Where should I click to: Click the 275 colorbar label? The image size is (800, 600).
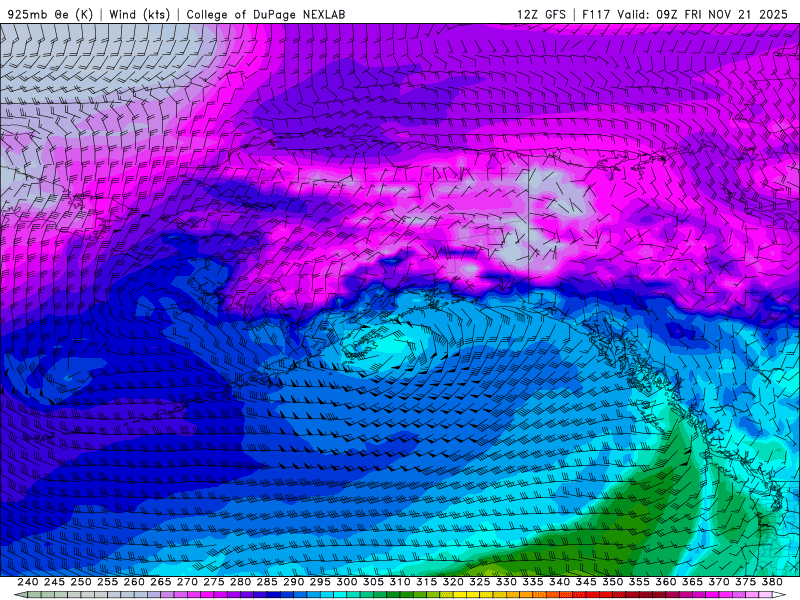[x=214, y=582]
